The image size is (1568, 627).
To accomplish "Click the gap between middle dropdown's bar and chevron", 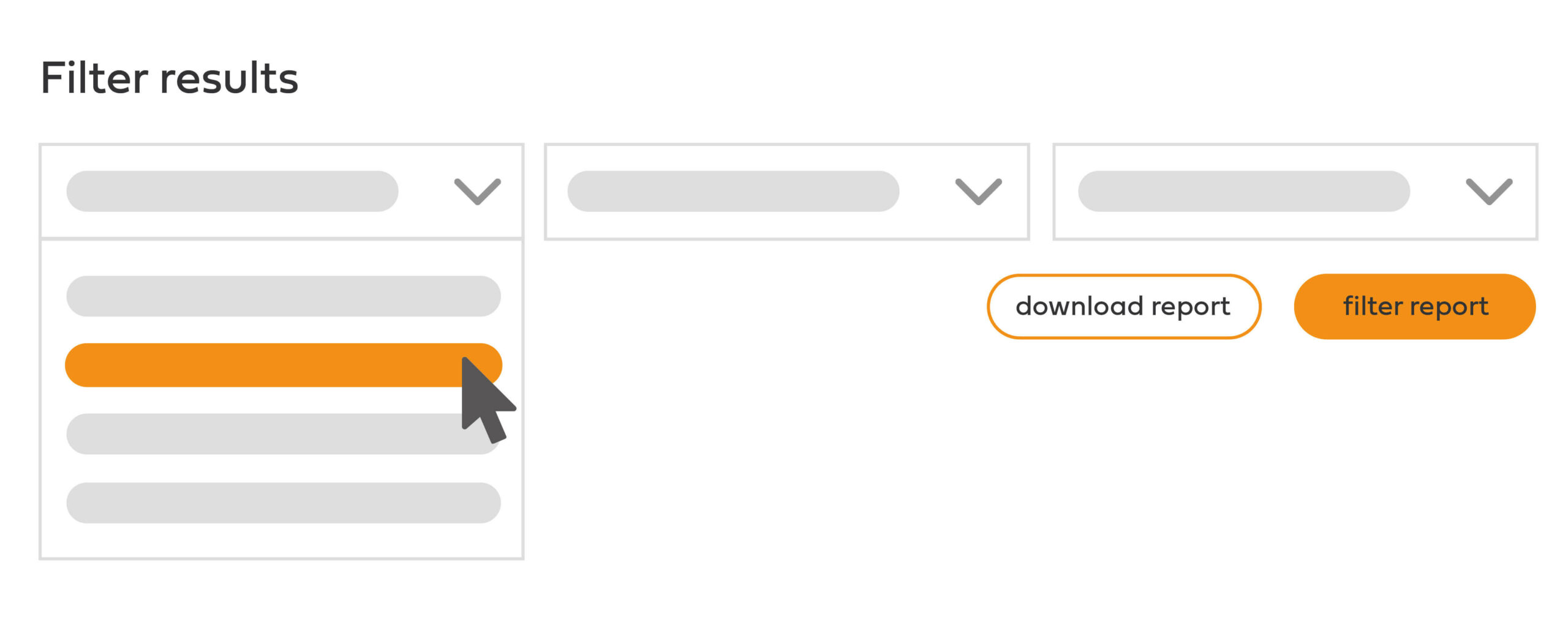I will (927, 191).
